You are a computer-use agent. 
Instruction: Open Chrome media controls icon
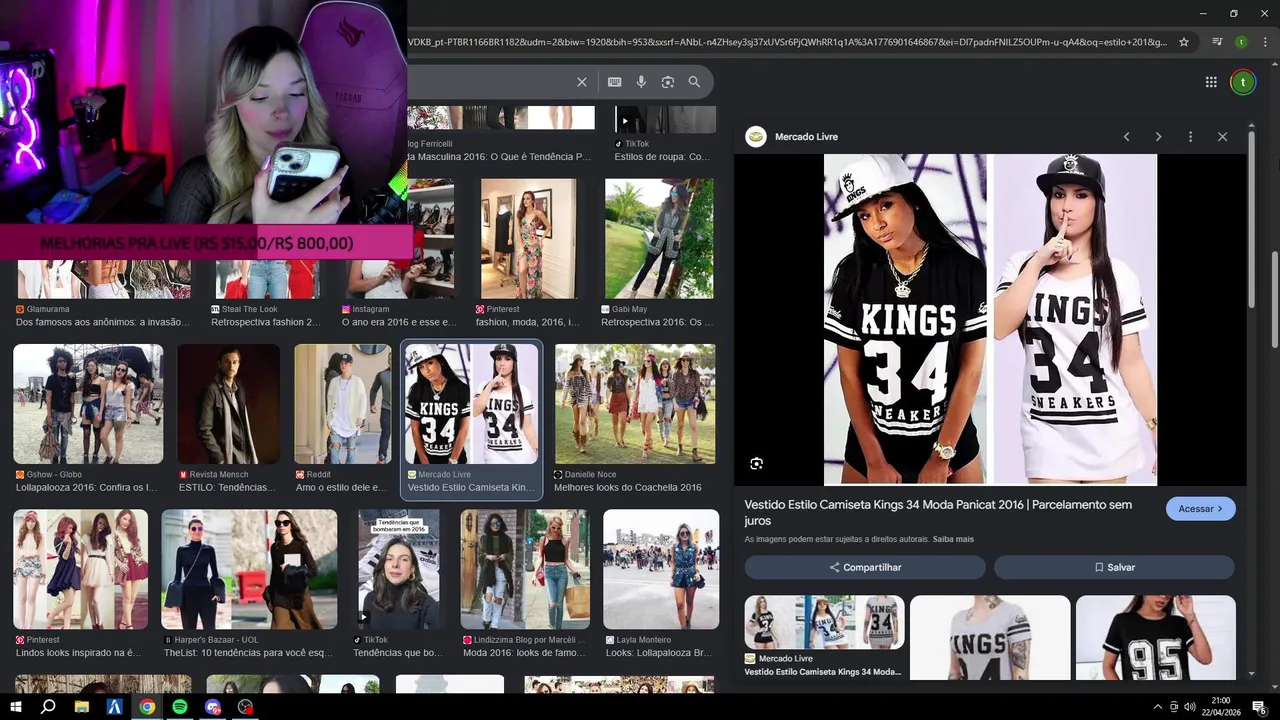(1217, 42)
